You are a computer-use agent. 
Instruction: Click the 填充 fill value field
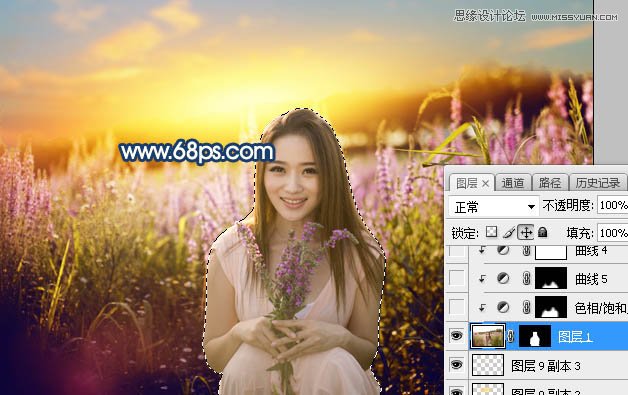(613, 233)
